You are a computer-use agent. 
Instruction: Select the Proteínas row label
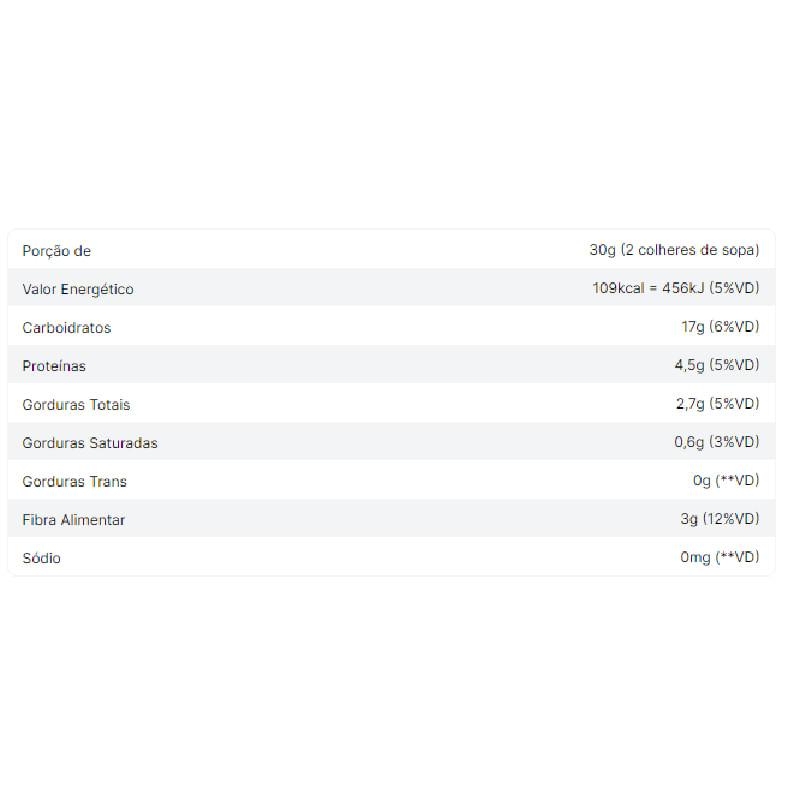(x=54, y=366)
